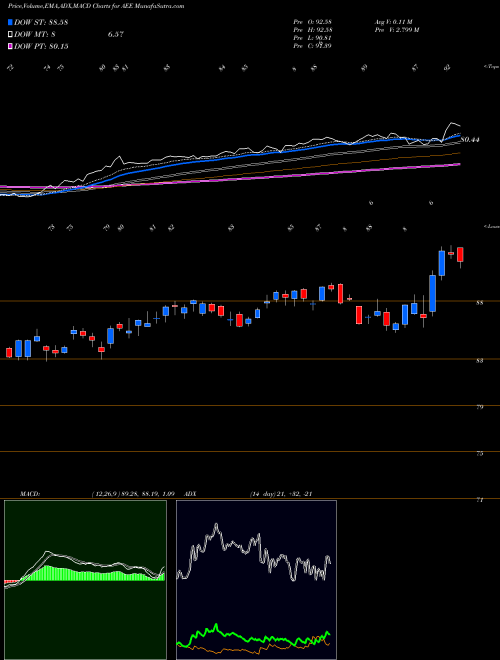Screen dimensions: 500x660
Task: Click the 83 price axis label
Action: coord(481,360)
